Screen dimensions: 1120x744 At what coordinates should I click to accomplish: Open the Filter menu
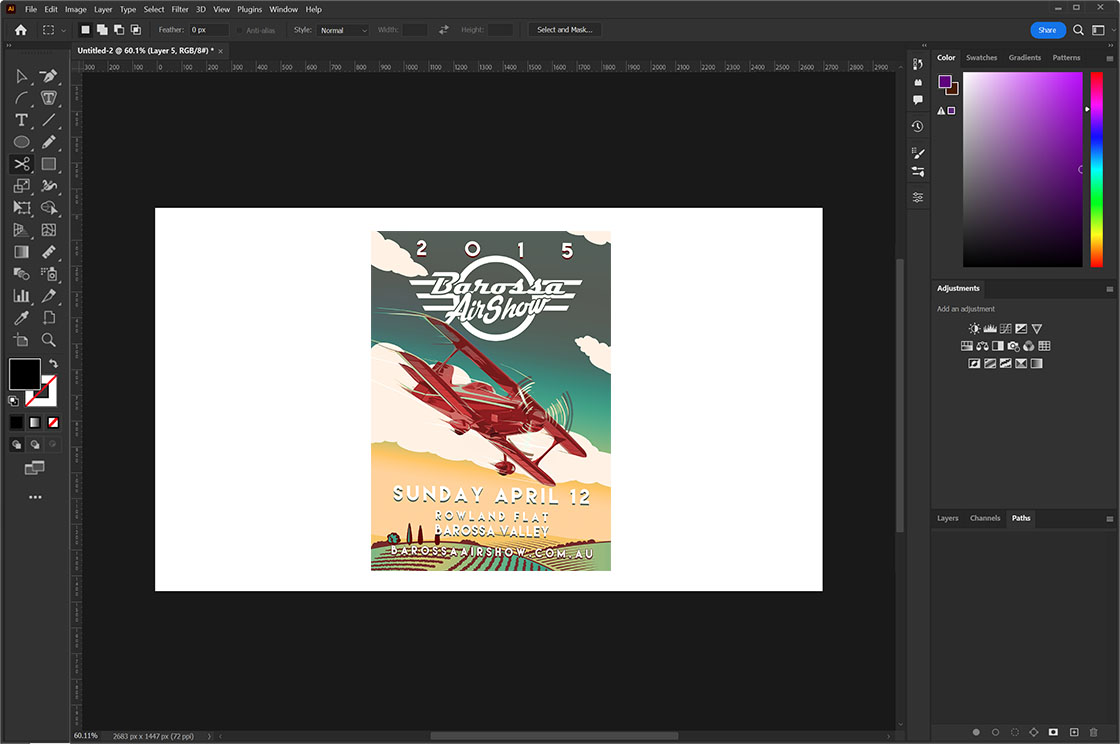tap(179, 9)
